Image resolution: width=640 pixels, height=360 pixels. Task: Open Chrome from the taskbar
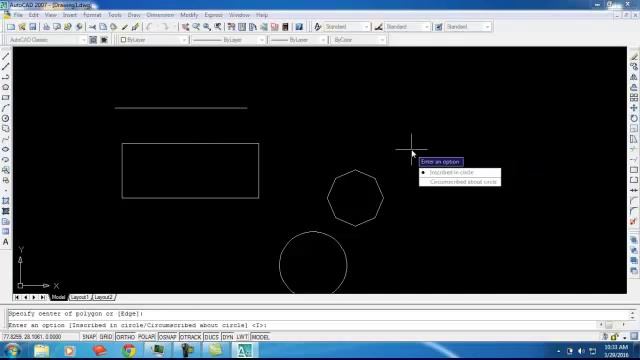(129, 351)
